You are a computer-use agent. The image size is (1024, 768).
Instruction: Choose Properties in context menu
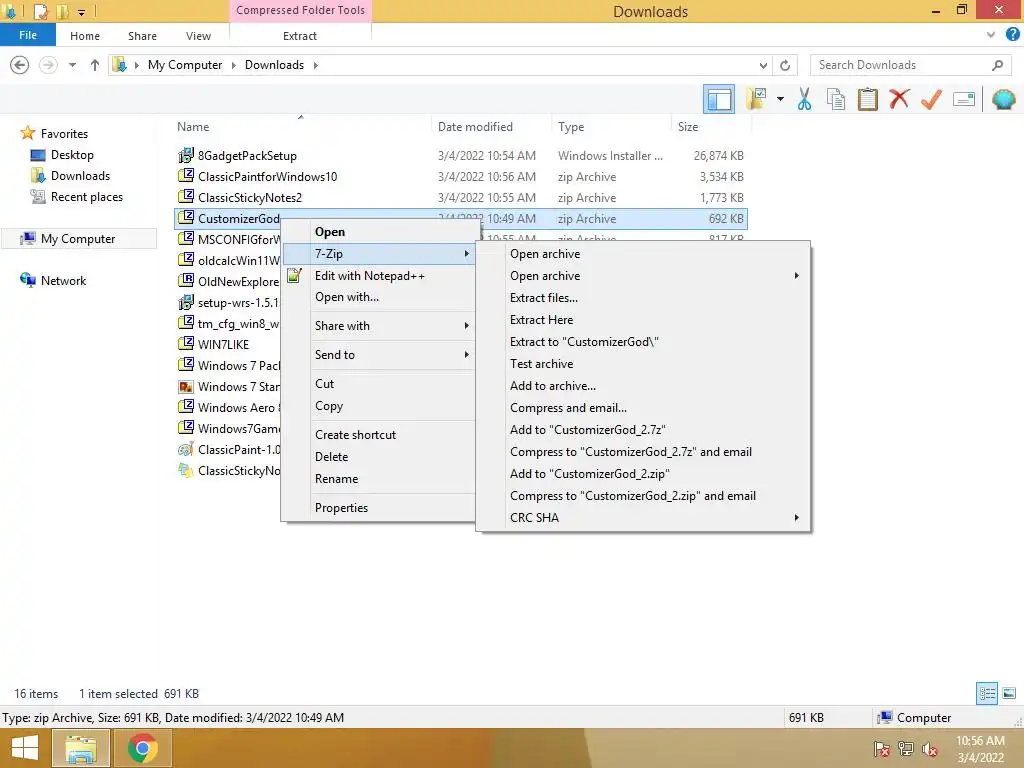(379, 507)
